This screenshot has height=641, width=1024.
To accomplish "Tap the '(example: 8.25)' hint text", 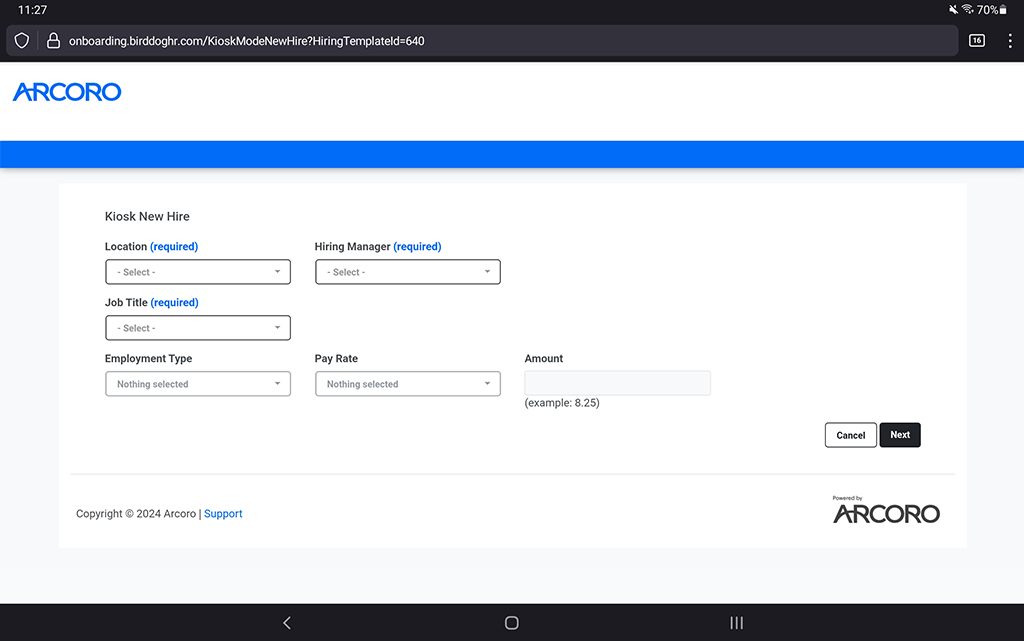I will pyautogui.click(x=562, y=403).
